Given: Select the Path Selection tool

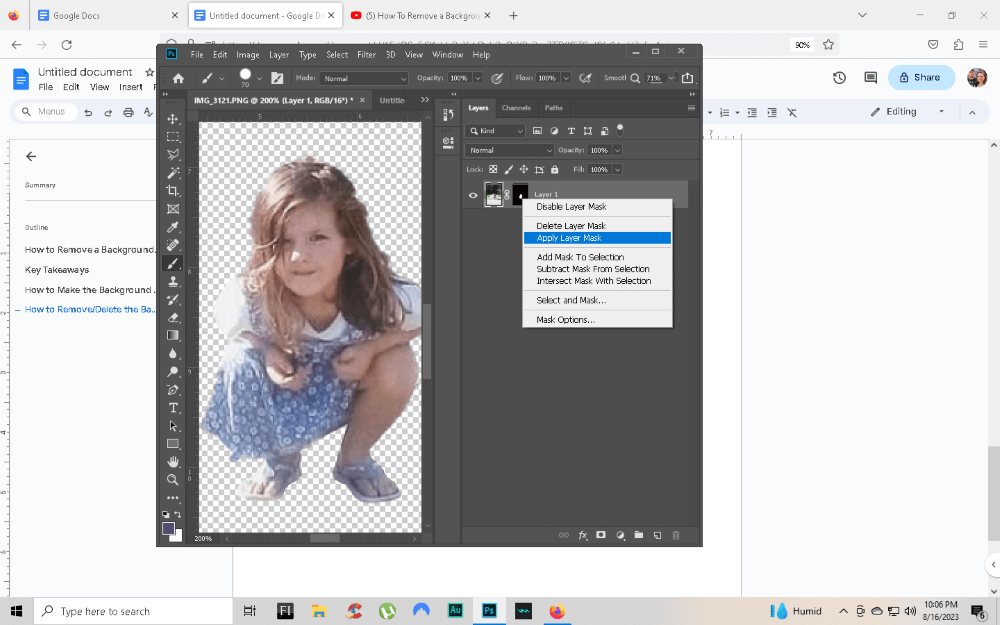Looking at the screenshot, I should click(x=173, y=425).
